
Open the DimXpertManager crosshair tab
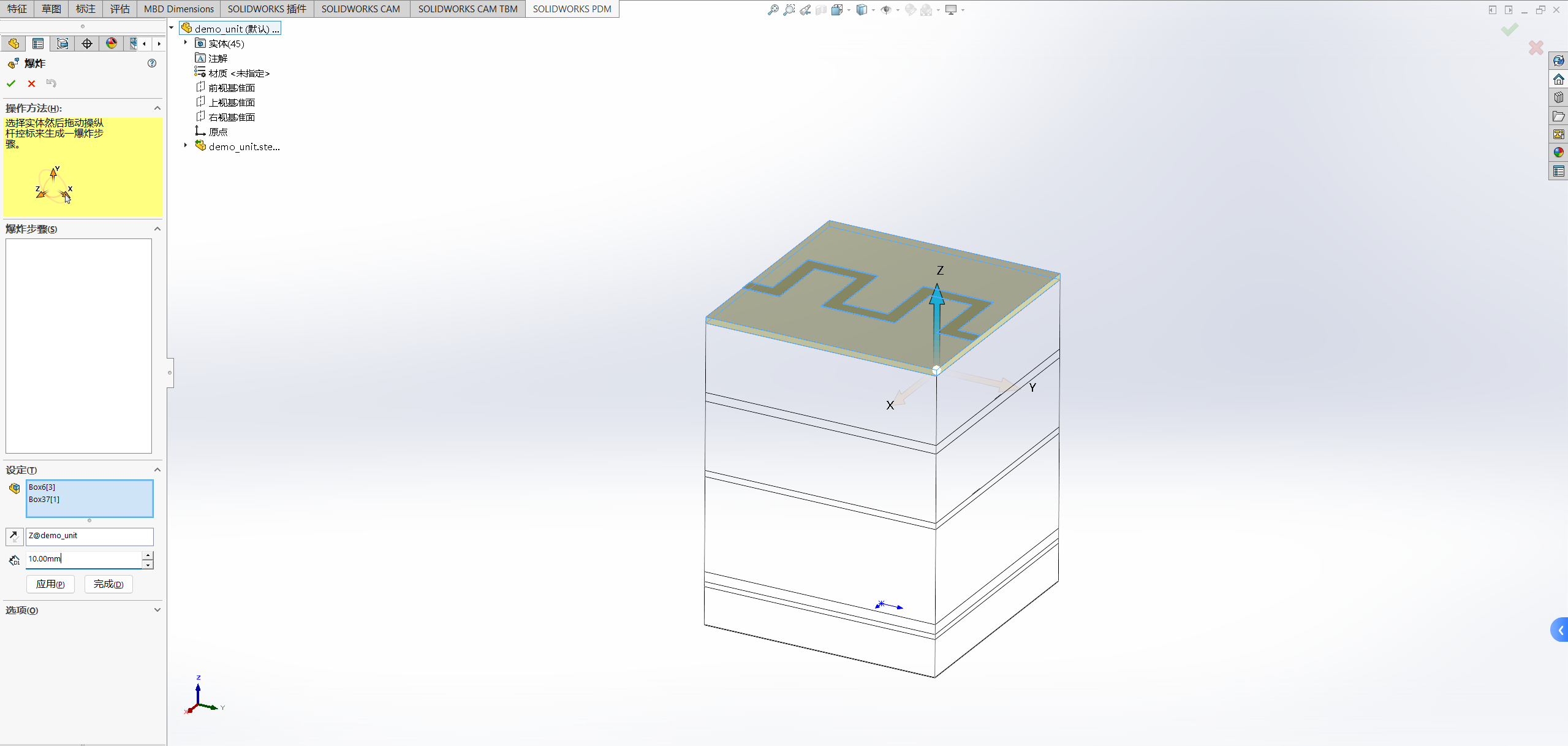click(87, 44)
